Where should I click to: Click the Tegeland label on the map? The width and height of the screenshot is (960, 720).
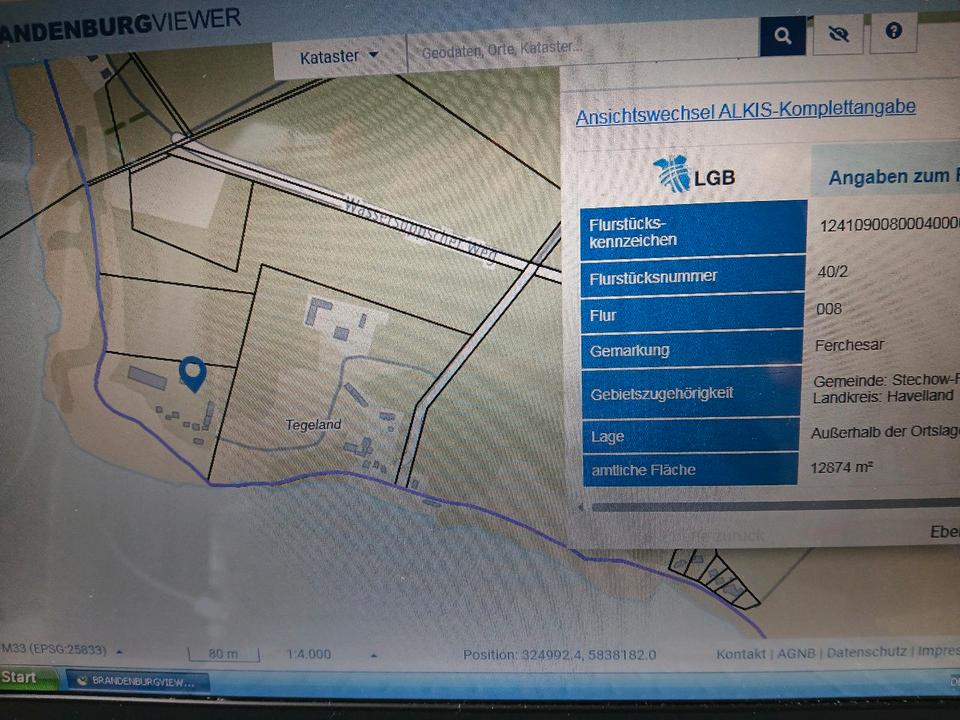click(x=313, y=425)
